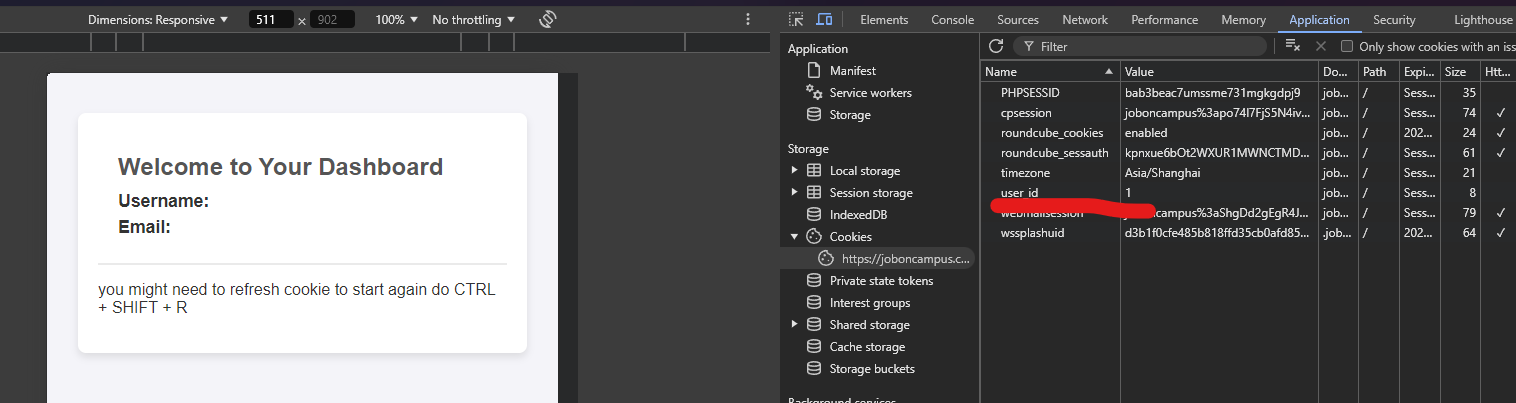Image resolution: width=1516 pixels, height=403 pixels.
Task: Open the 100% zoom dropdown
Action: click(397, 20)
